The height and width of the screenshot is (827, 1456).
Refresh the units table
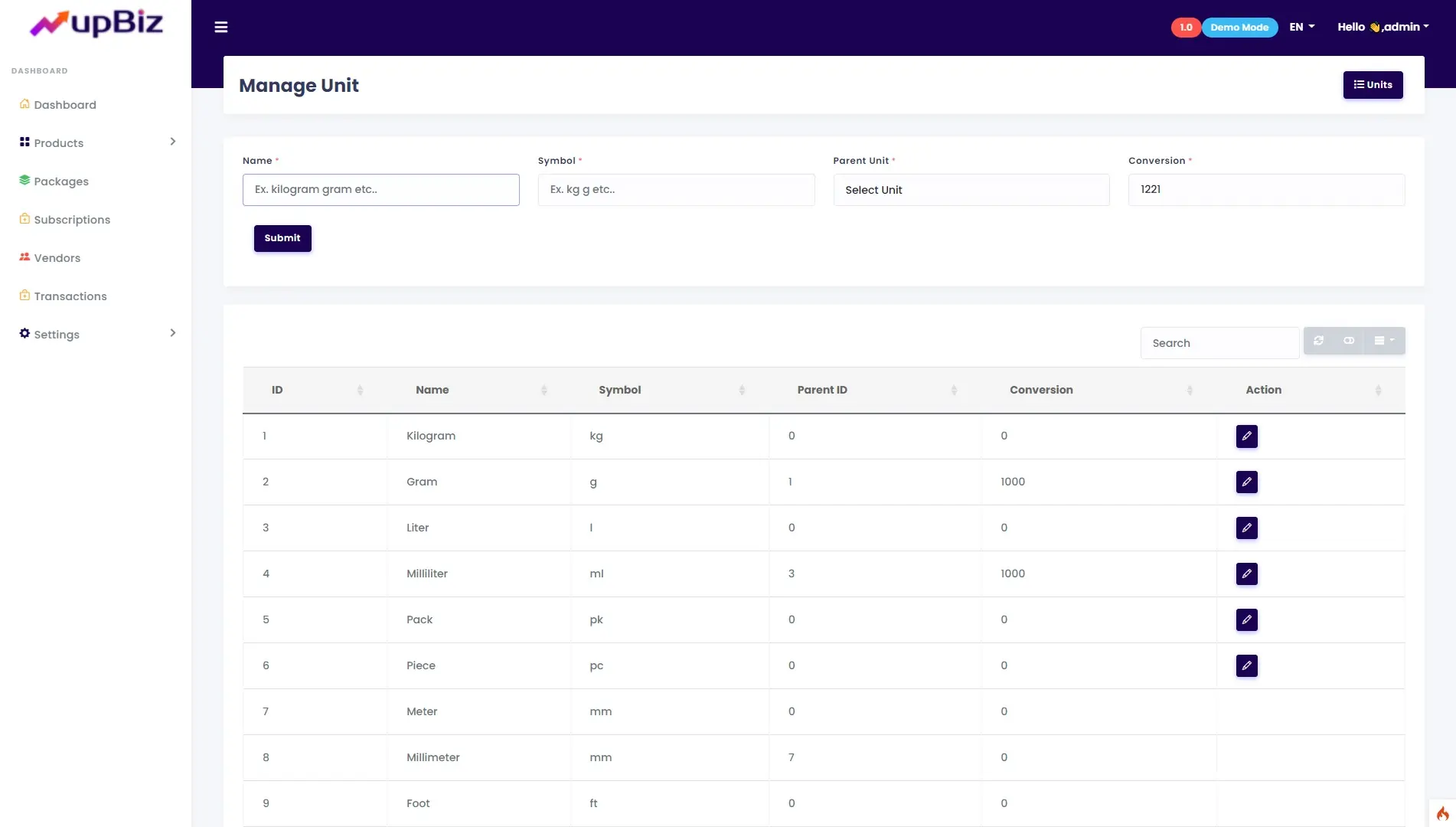click(x=1318, y=341)
